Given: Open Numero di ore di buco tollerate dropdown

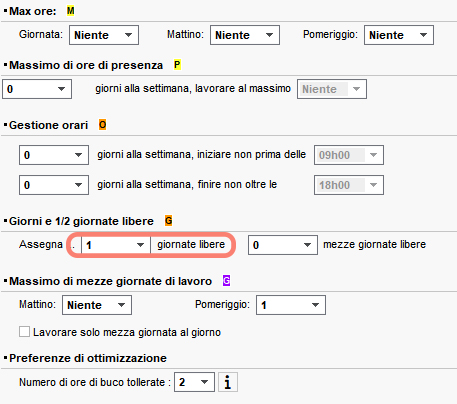Looking at the screenshot, I should [194, 382].
